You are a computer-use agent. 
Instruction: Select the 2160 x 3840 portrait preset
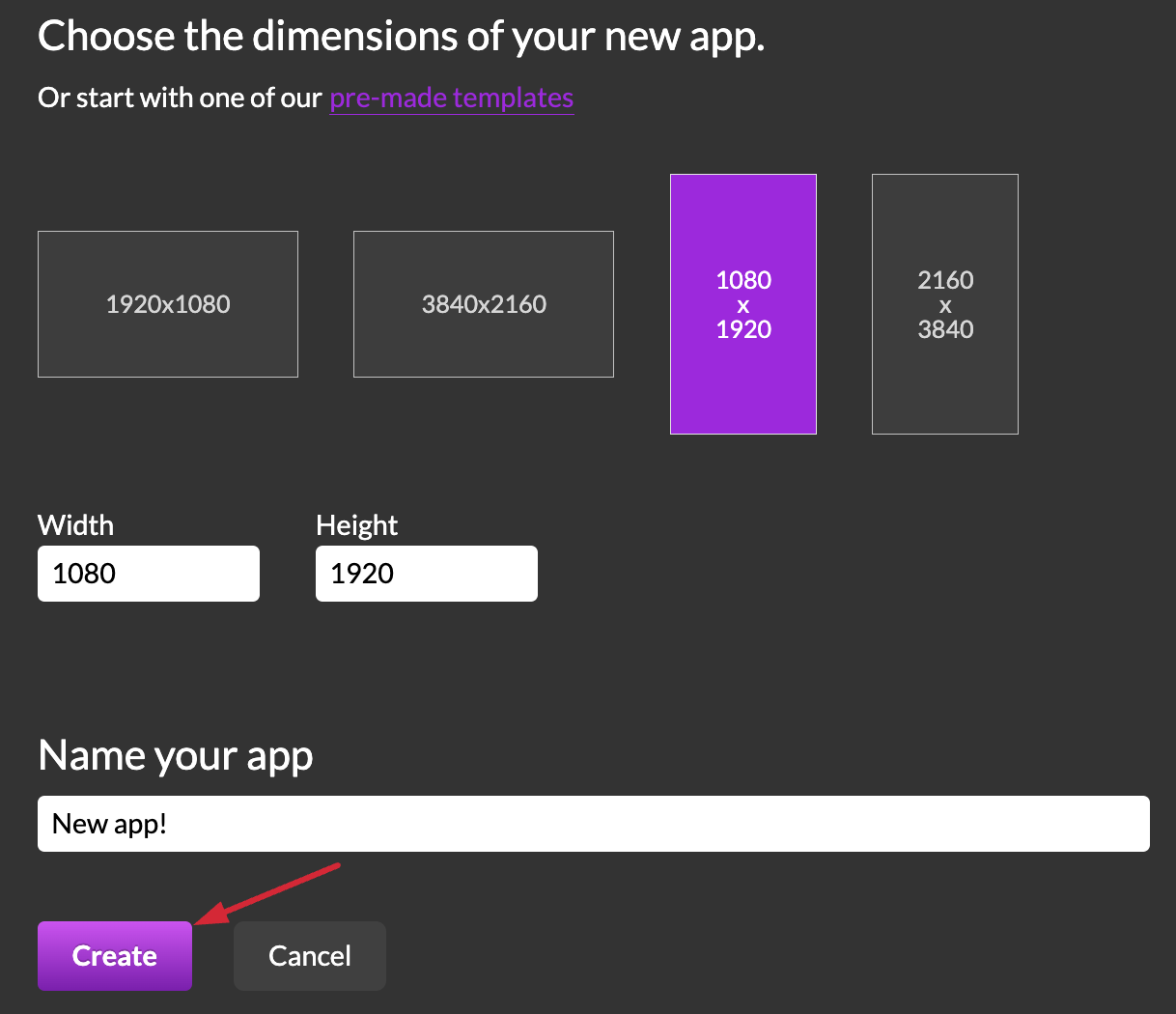point(945,304)
